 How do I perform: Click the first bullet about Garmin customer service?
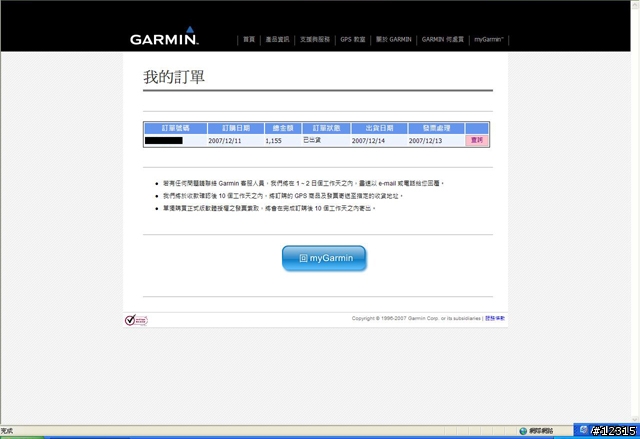(x=303, y=184)
